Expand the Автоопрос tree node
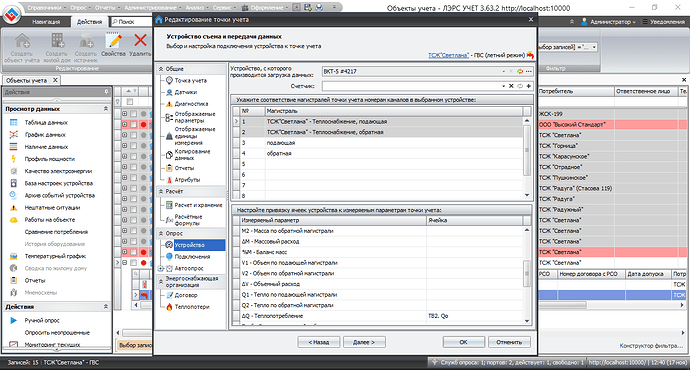This screenshot has height=370, width=690. 161,268
